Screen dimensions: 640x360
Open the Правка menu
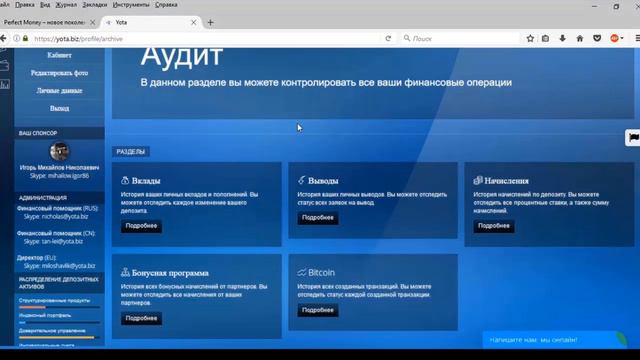tap(24, 5)
